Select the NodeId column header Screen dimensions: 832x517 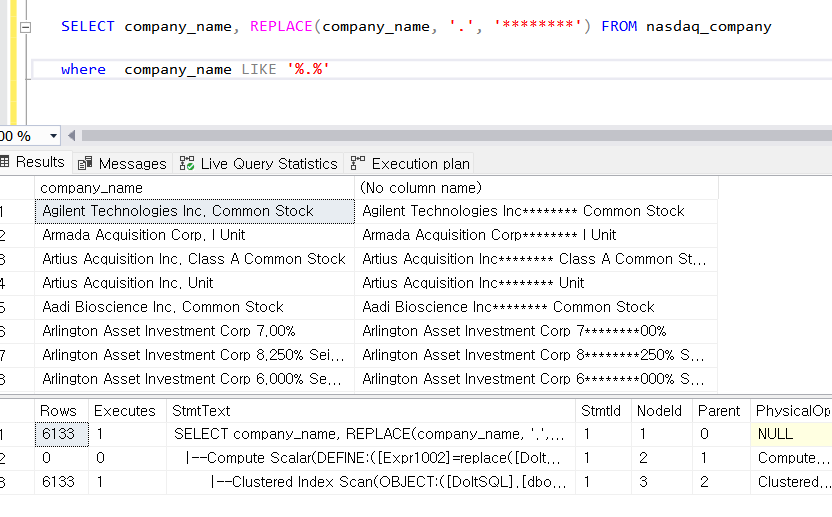[662, 411]
